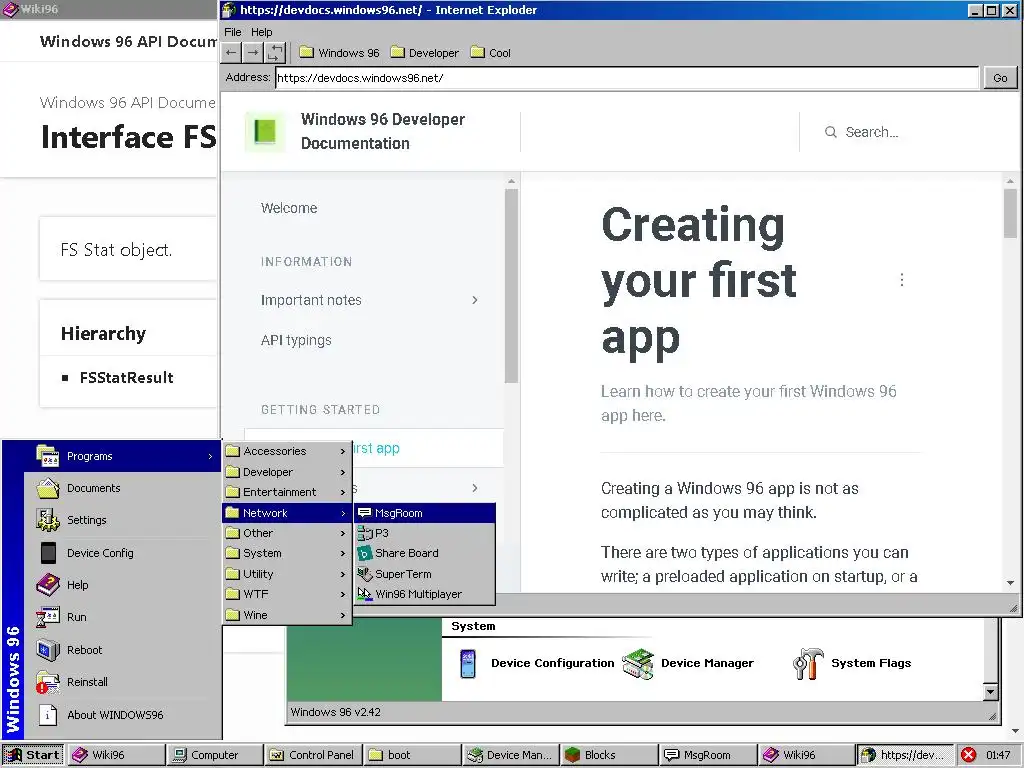Launch Share Board from Network submenu
Screen dimensions: 1024x768
(424, 553)
